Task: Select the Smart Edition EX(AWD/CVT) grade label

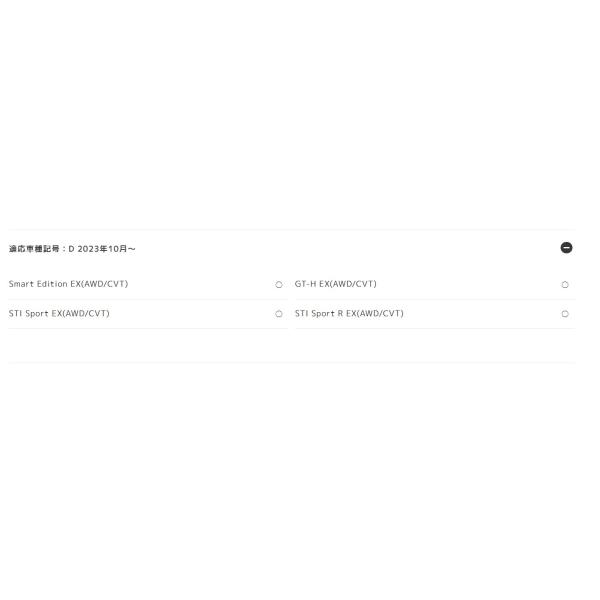Action: 68,284
